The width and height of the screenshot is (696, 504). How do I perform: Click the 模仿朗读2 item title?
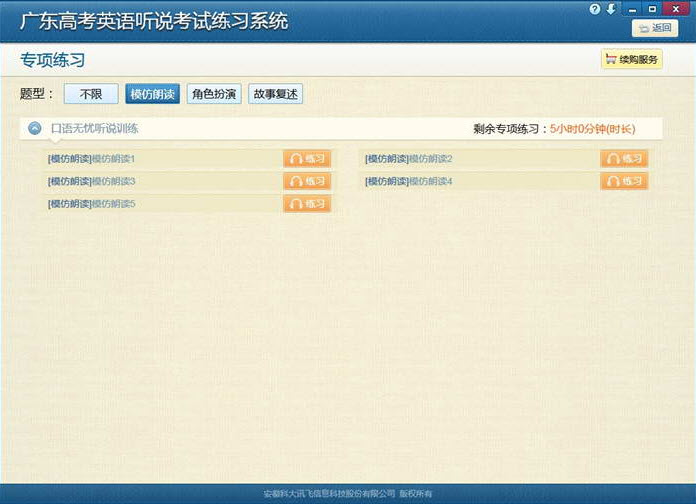pos(408,159)
